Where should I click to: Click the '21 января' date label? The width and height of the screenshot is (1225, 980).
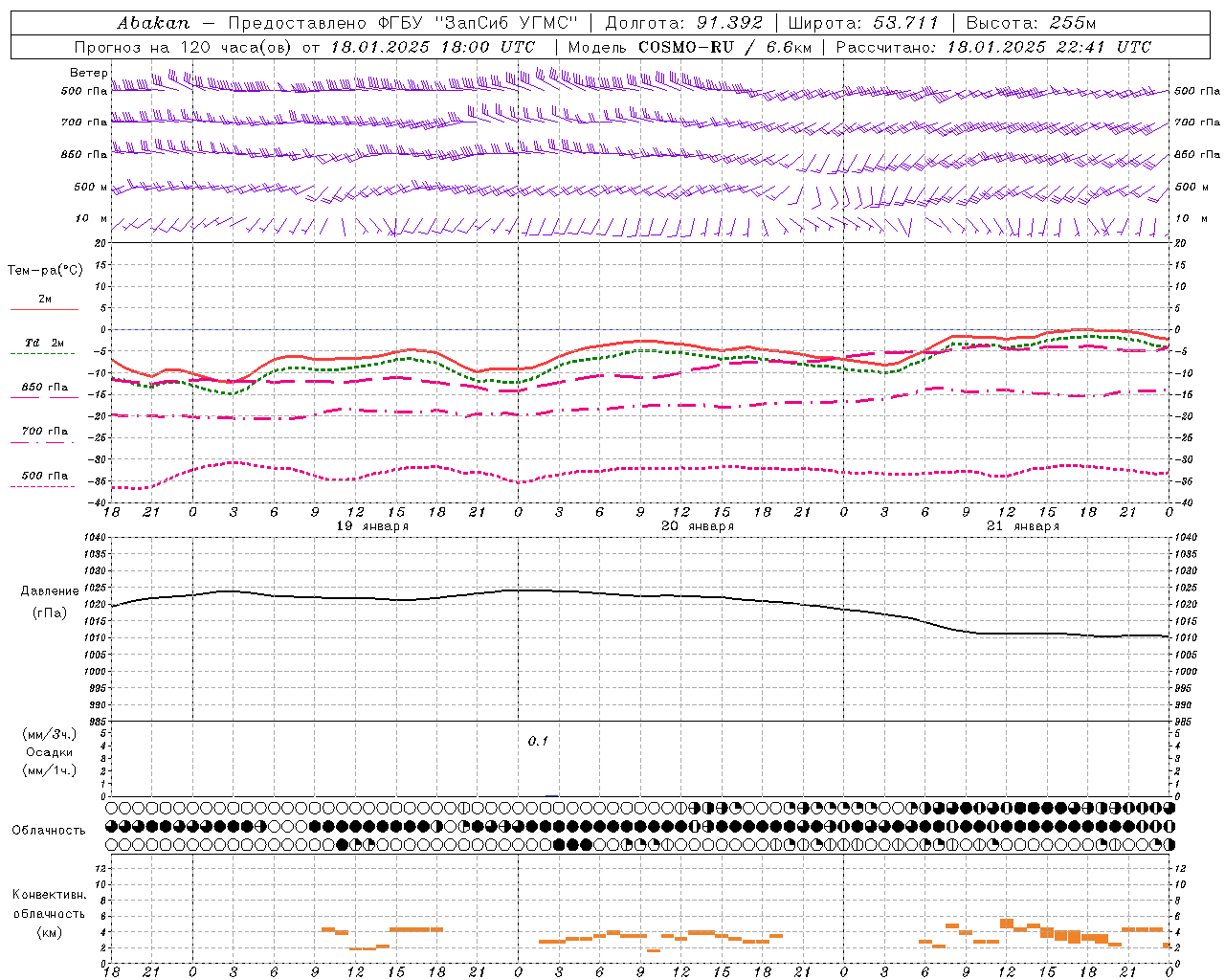(x=1023, y=526)
